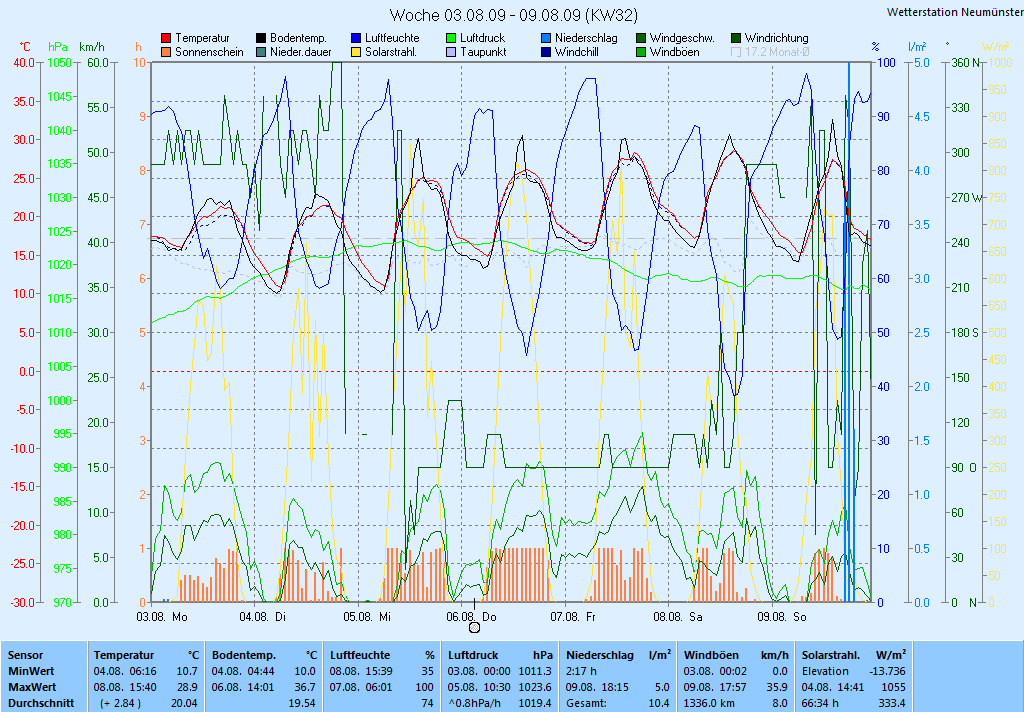
Task: Click the black Bodentemp. legend swatch
Action: click(261, 39)
